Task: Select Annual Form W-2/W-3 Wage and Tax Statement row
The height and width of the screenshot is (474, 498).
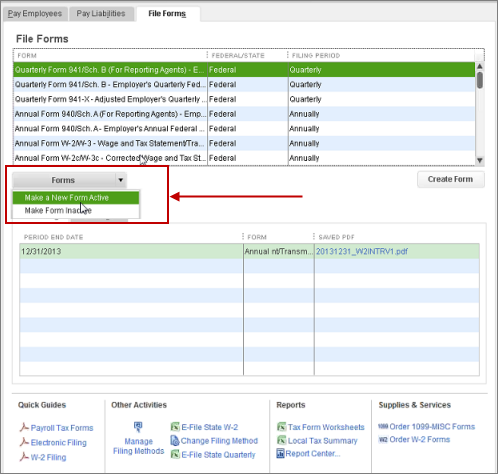Action: point(244,143)
